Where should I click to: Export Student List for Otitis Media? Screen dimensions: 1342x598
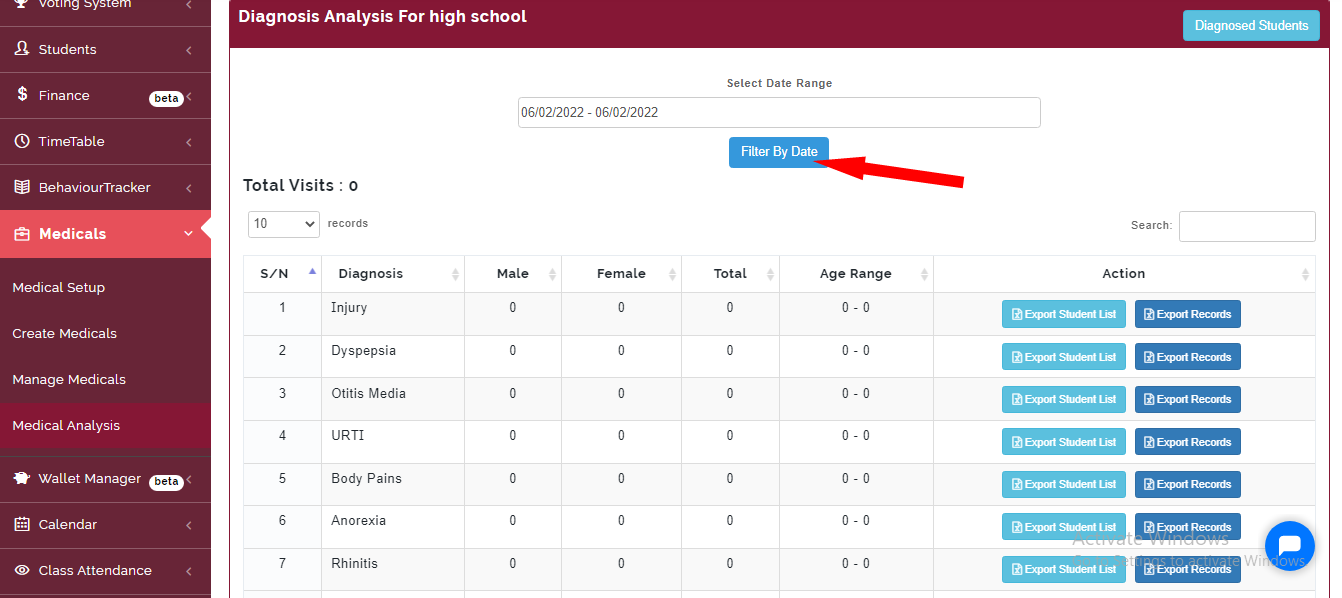1064,399
